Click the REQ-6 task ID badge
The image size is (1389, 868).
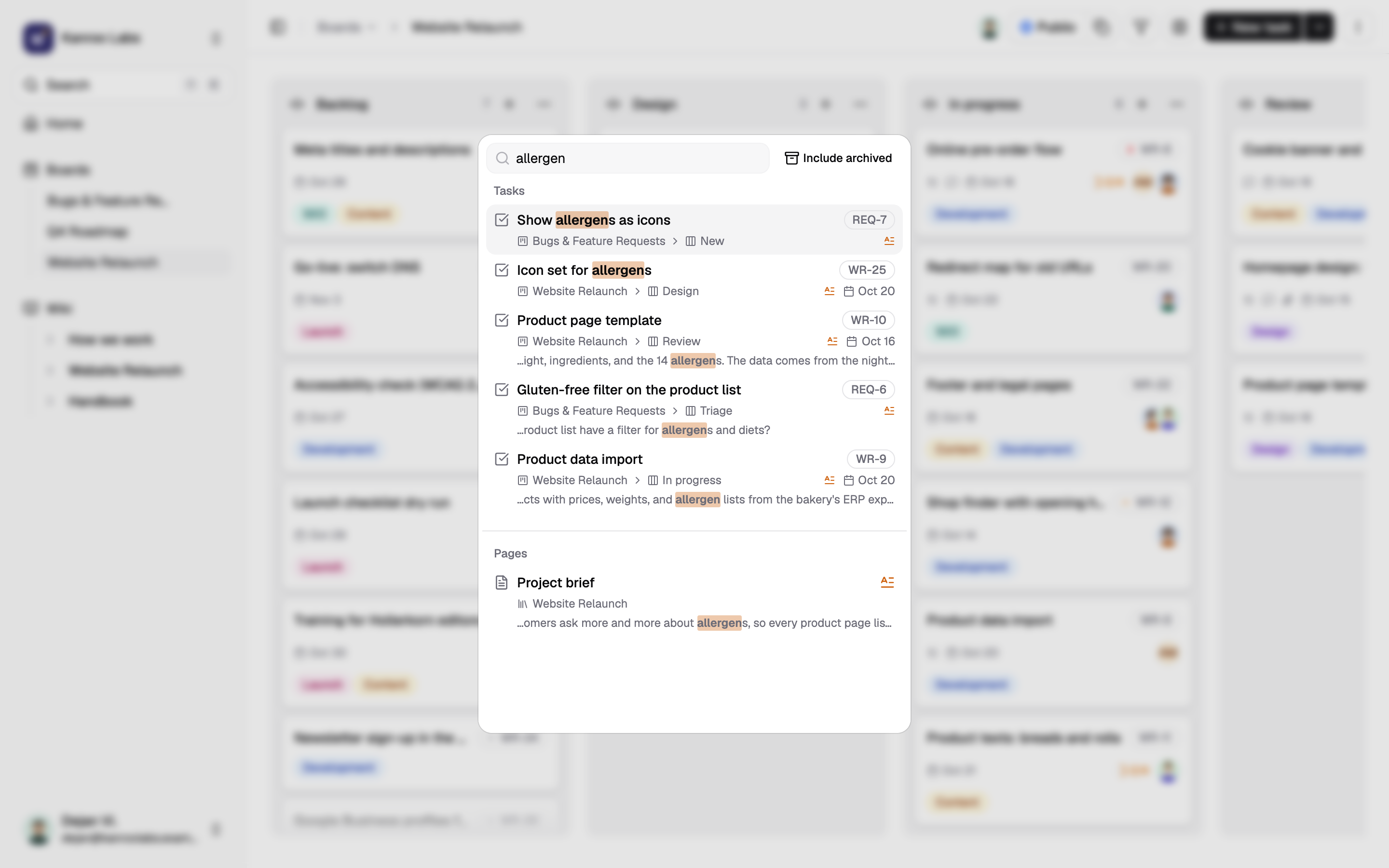point(869,389)
